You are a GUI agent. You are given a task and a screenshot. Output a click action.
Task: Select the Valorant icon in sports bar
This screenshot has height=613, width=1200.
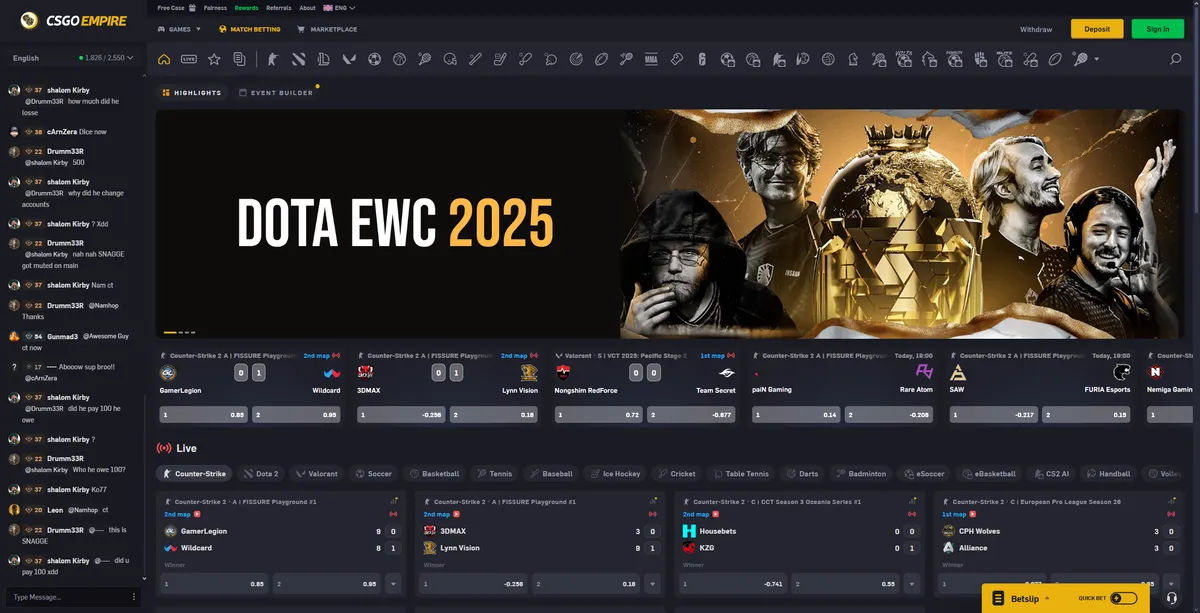pyautogui.click(x=349, y=59)
